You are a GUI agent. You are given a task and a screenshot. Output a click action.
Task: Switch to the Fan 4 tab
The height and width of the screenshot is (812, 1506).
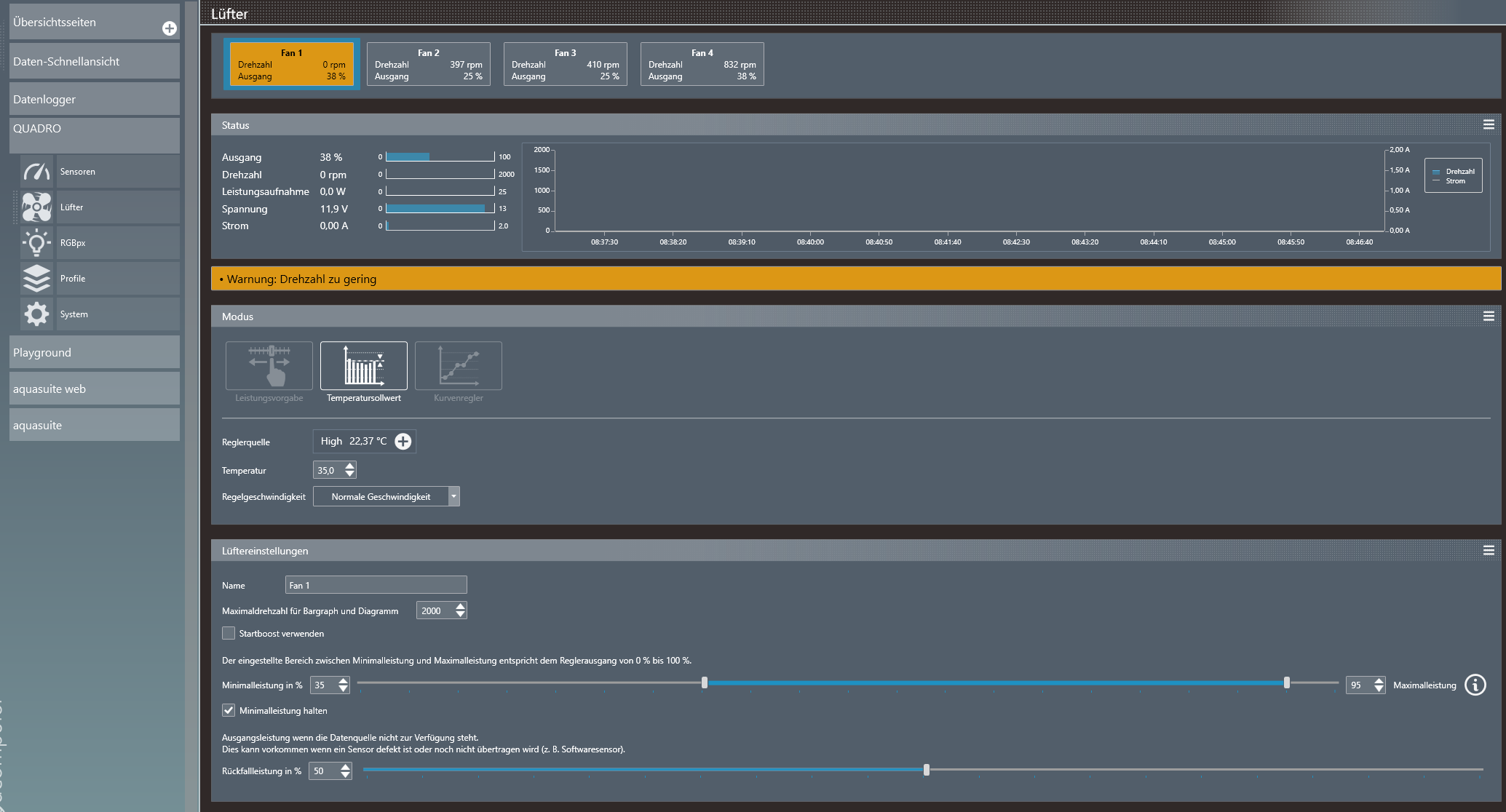coord(702,64)
